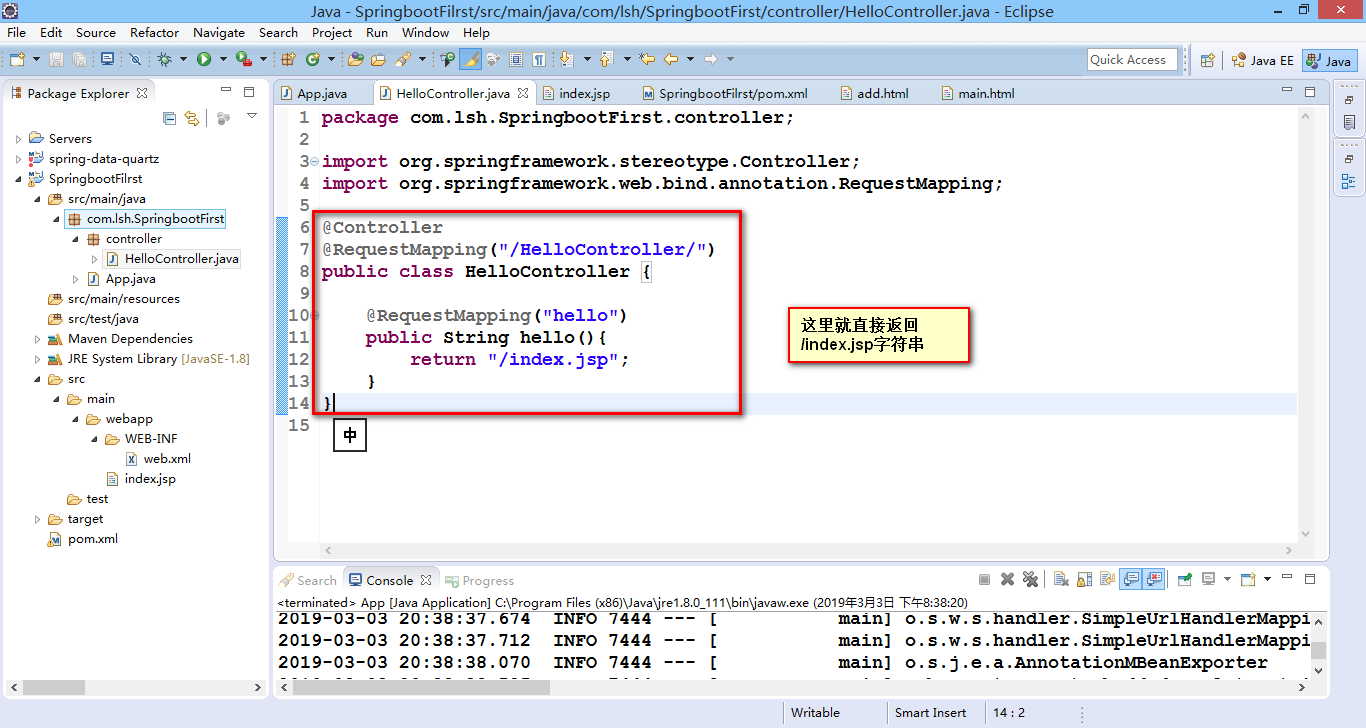Image resolution: width=1366 pixels, height=728 pixels.
Task: Click the Open Console icon
Action: click(x=1247, y=579)
